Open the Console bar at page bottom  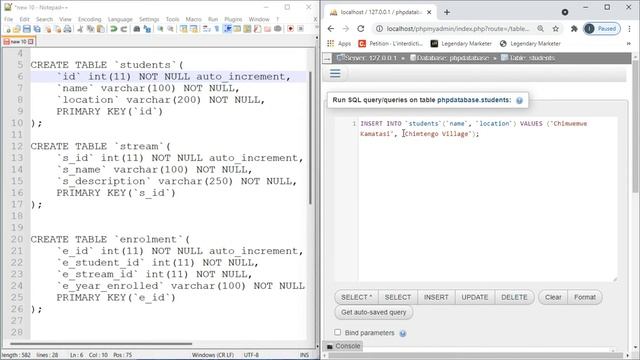(344, 346)
